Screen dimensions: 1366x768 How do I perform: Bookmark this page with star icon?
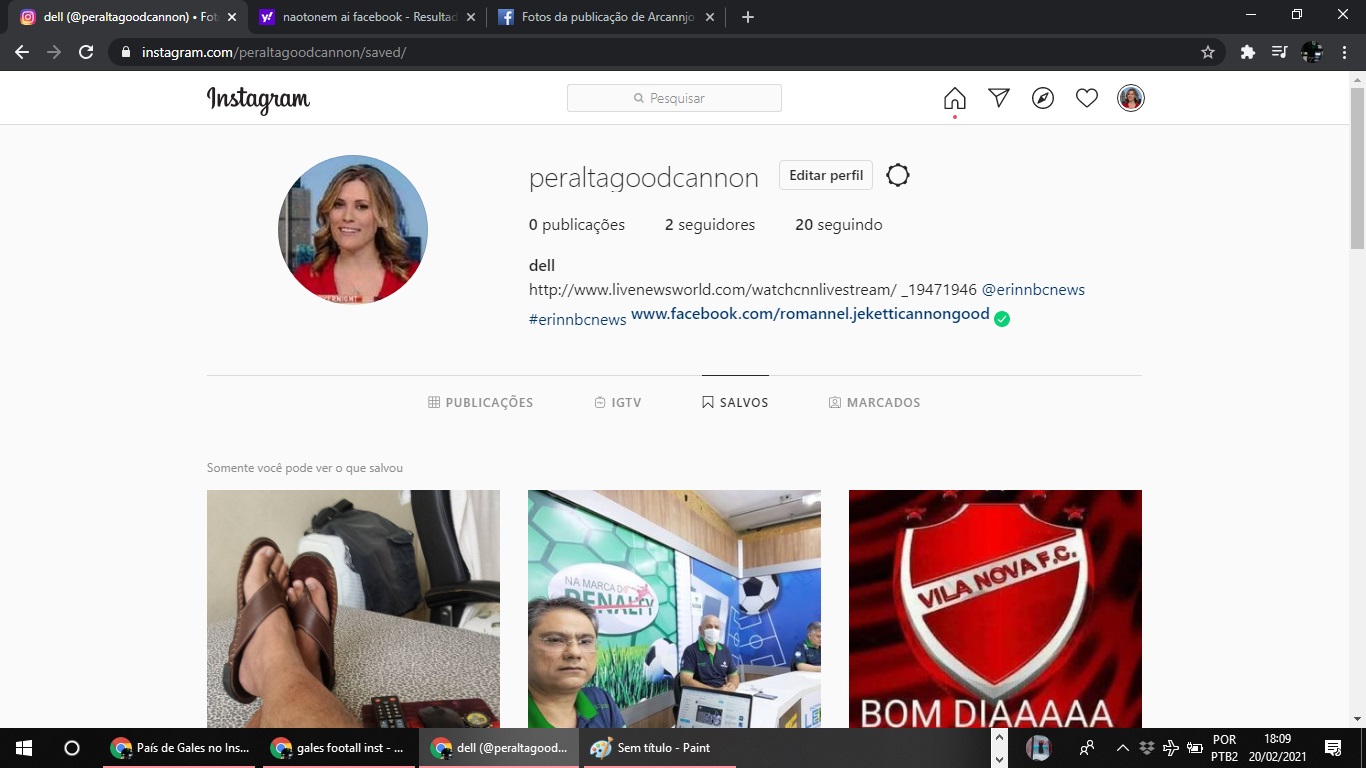pos(1208,52)
